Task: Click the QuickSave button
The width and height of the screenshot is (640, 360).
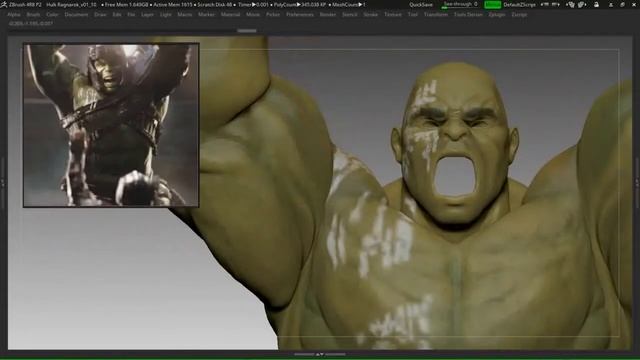Action: point(421,4)
